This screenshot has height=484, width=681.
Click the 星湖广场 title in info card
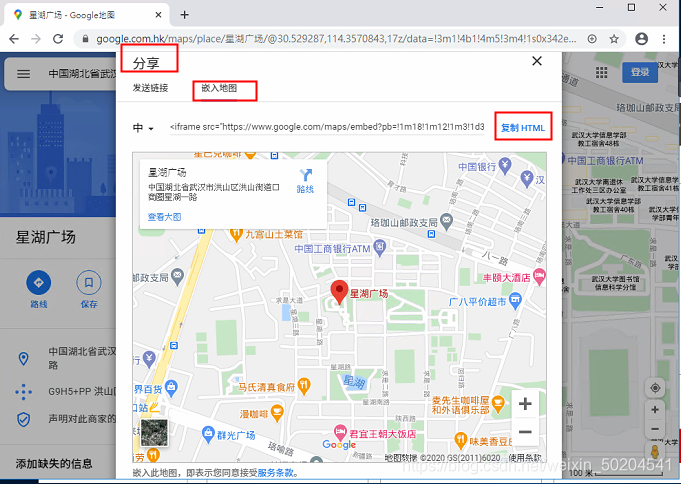pos(167,172)
